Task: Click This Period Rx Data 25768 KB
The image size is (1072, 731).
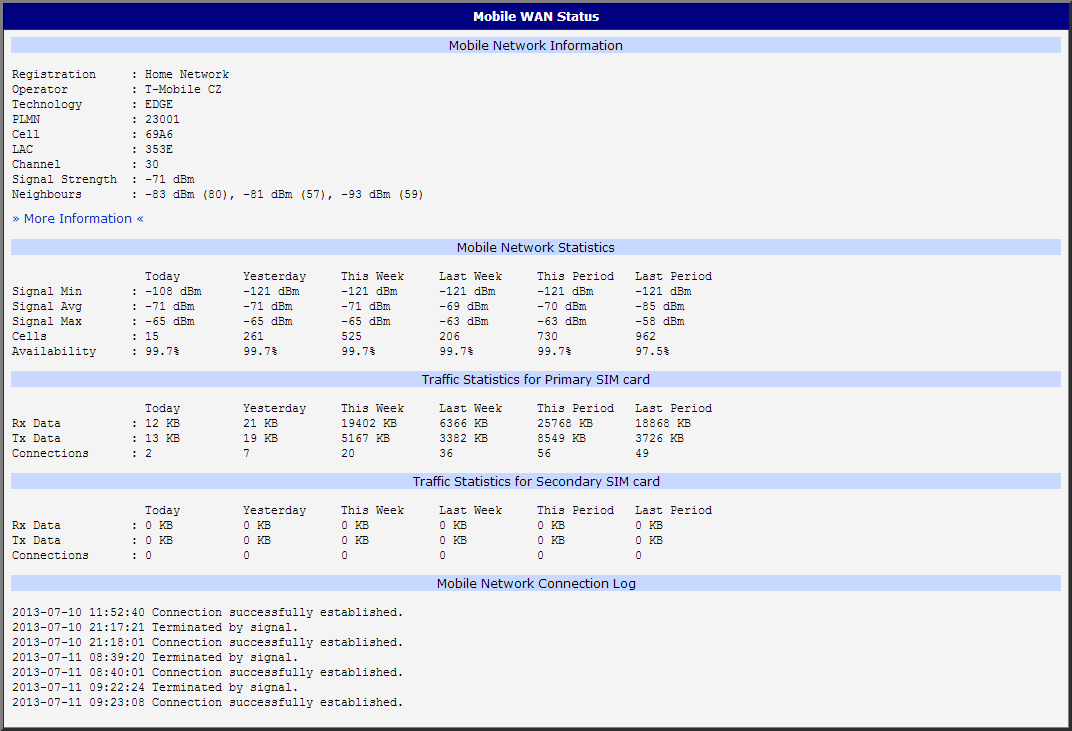Action: pyautogui.click(x=565, y=424)
